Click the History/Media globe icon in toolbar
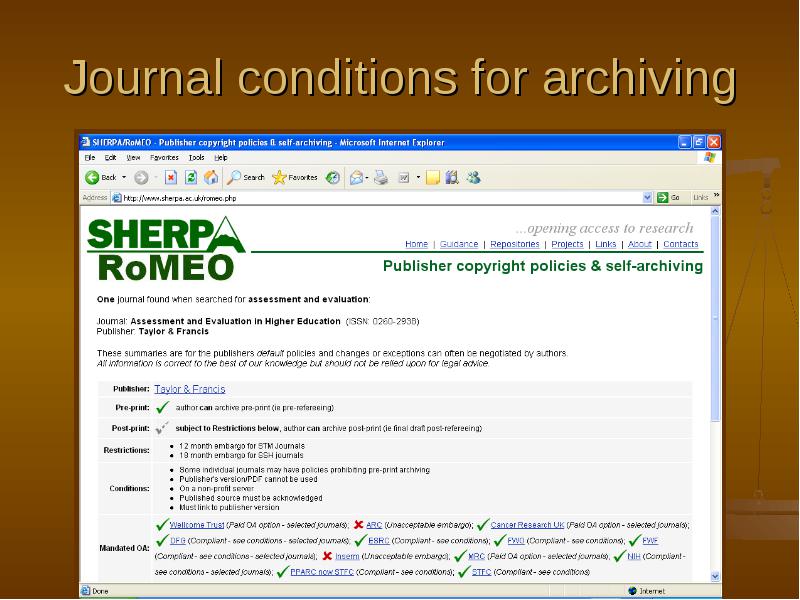This screenshot has height=600, width=800. pyautogui.click(x=333, y=178)
